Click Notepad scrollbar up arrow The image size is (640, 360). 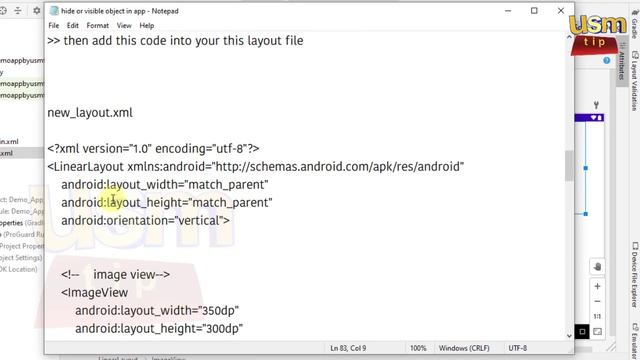(569, 37)
